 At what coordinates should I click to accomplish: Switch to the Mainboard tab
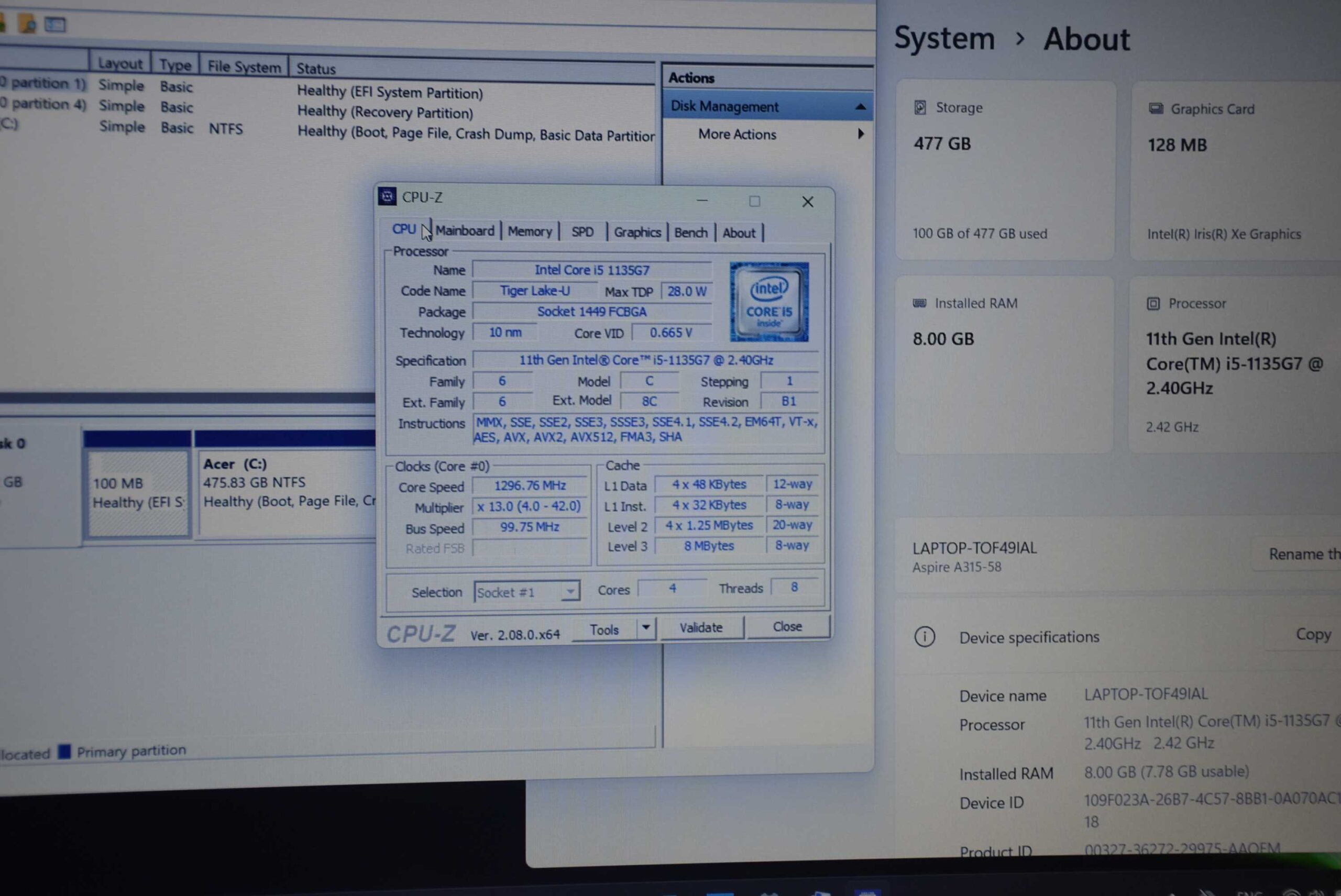point(465,231)
